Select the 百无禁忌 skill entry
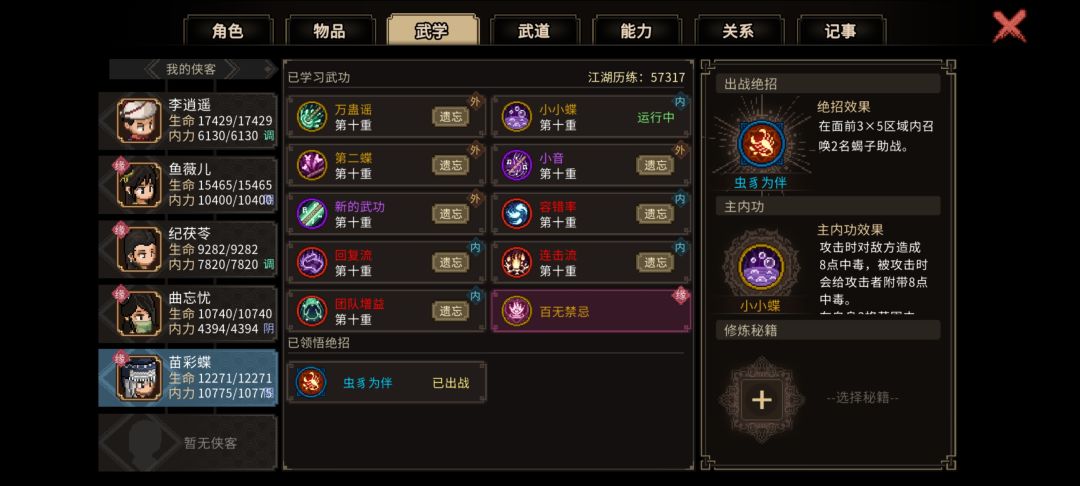The width and height of the screenshot is (1080, 486). 591,311
